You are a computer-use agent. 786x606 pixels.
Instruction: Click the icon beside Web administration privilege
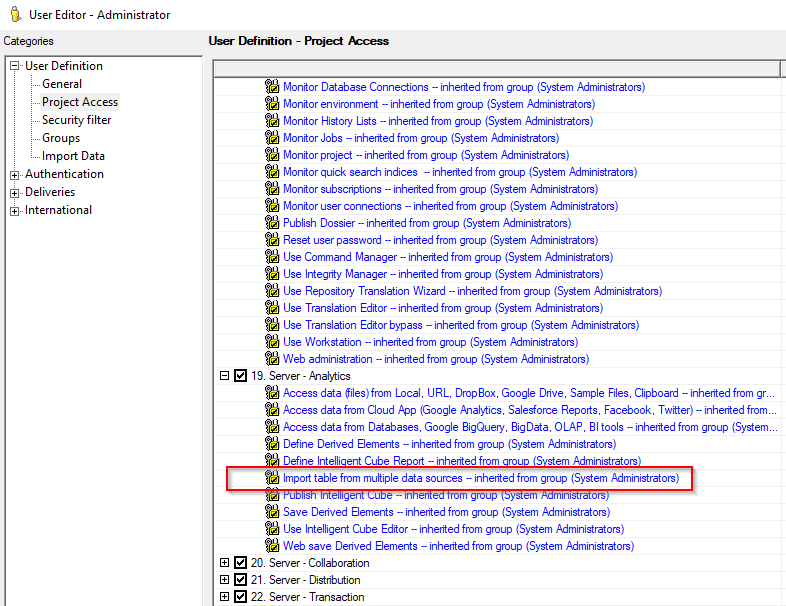point(272,359)
